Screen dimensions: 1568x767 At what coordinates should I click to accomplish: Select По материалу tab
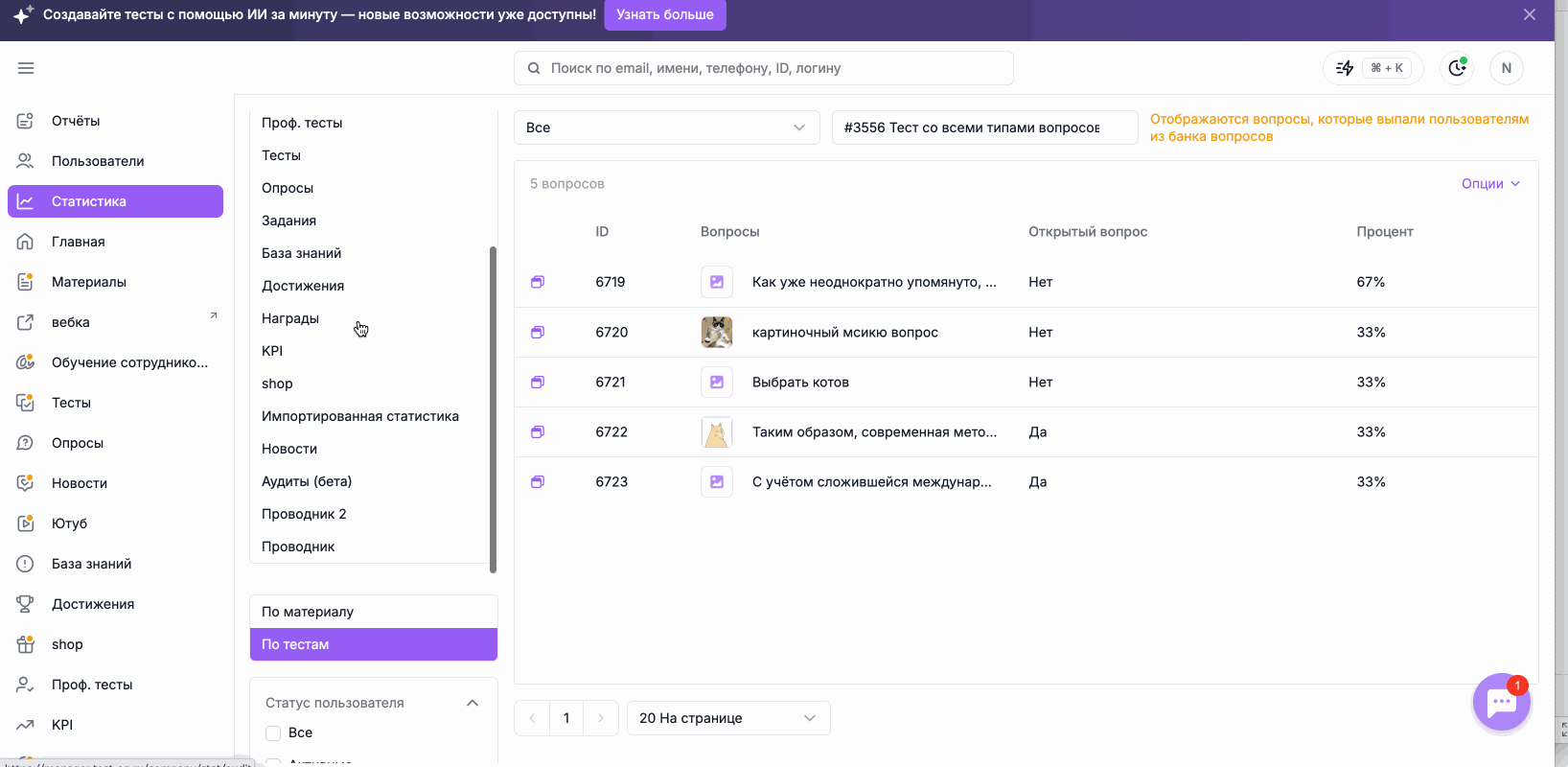tap(374, 612)
